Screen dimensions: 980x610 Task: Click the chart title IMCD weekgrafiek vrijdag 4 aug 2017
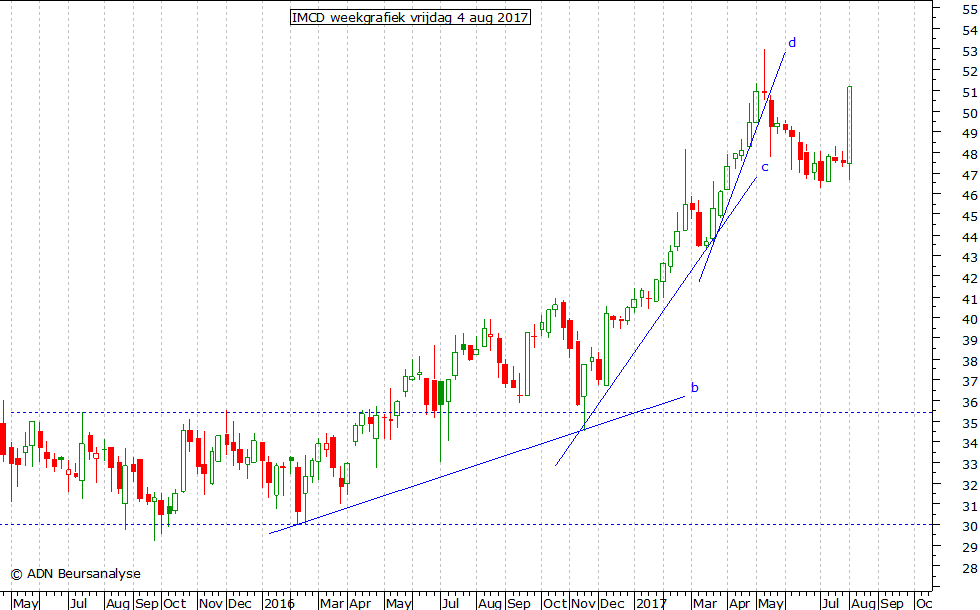coord(410,17)
